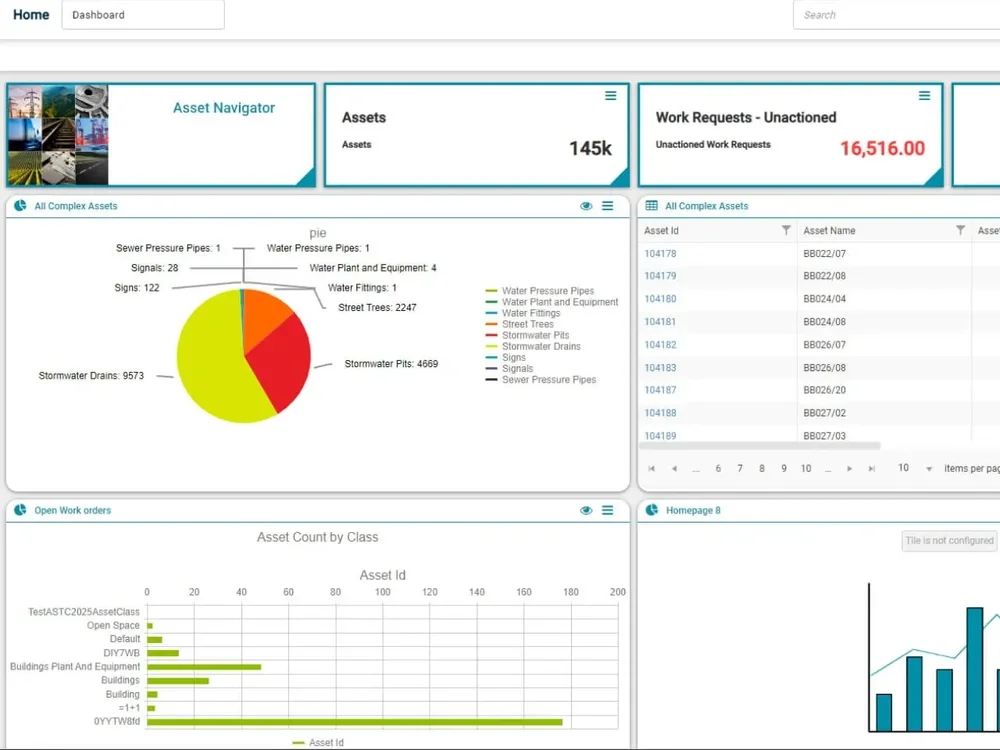Click the Asset Navigator image collage
1000x750 pixels.
click(x=58, y=135)
